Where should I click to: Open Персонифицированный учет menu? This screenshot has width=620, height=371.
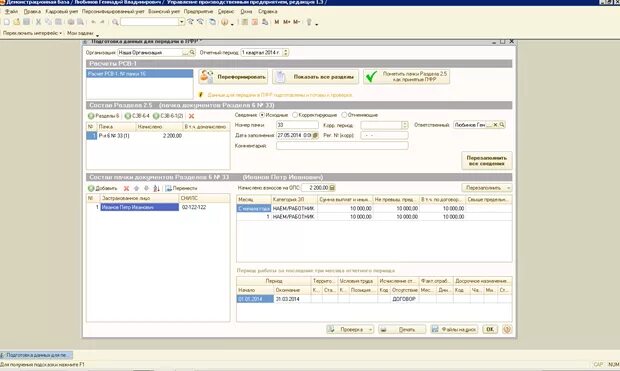coord(113,11)
